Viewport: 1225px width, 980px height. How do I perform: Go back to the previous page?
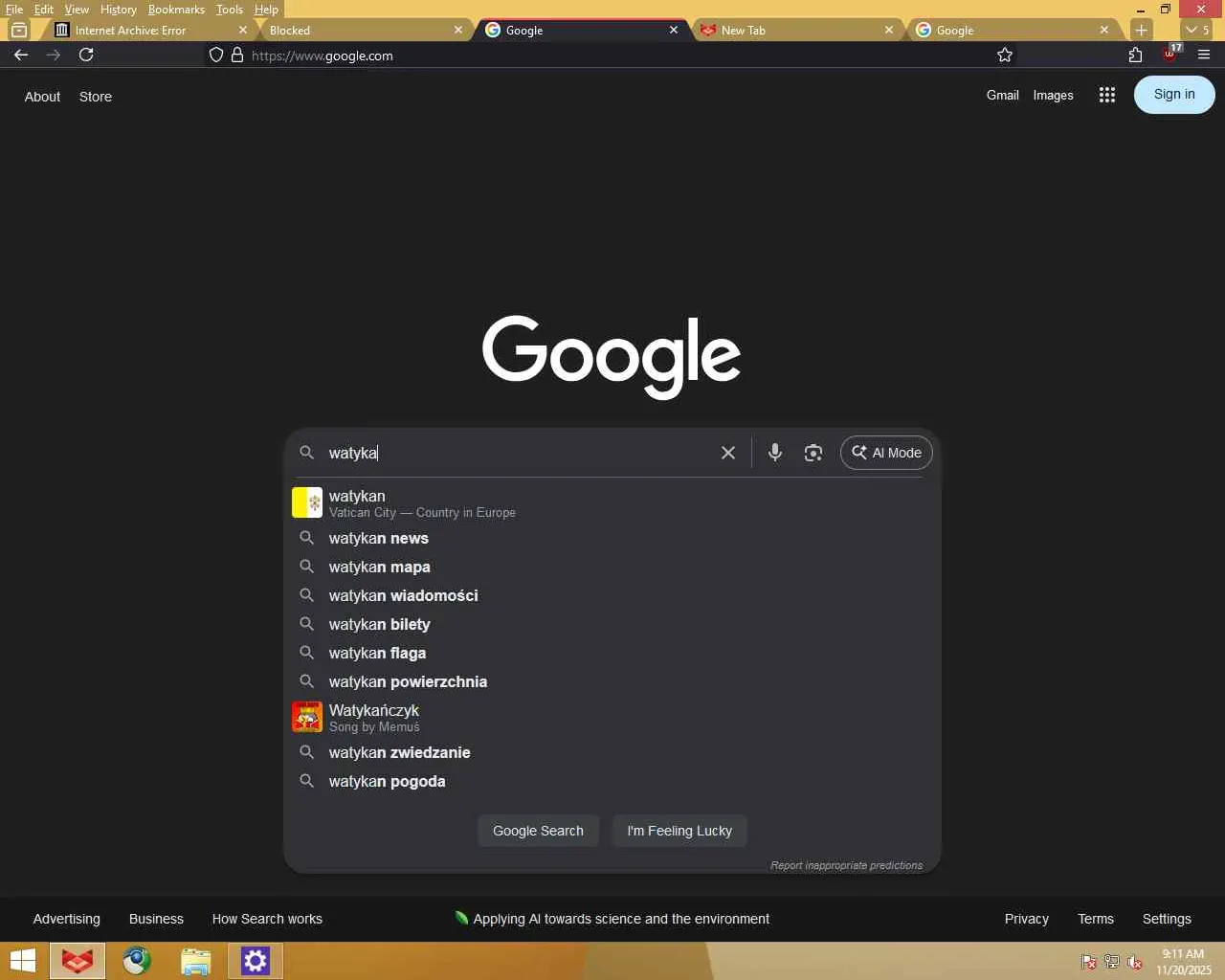pos(21,55)
